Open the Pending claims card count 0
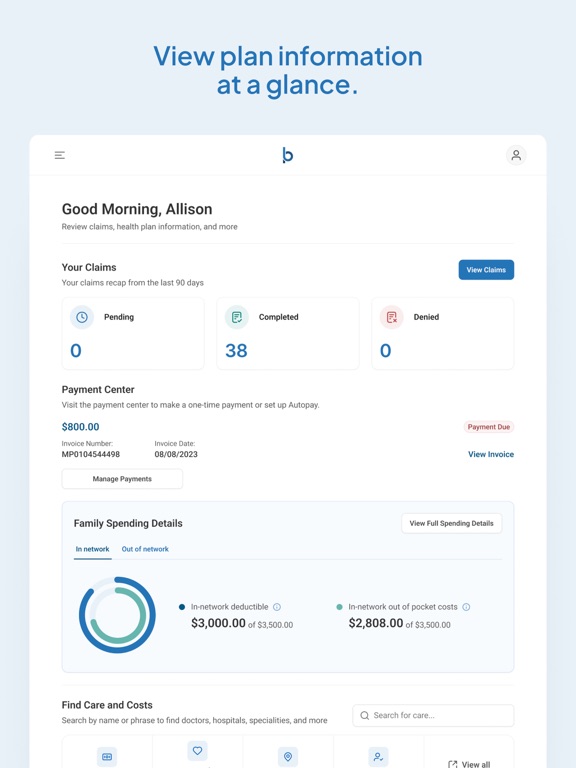The width and height of the screenshot is (576, 768). (x=76, y=350)
